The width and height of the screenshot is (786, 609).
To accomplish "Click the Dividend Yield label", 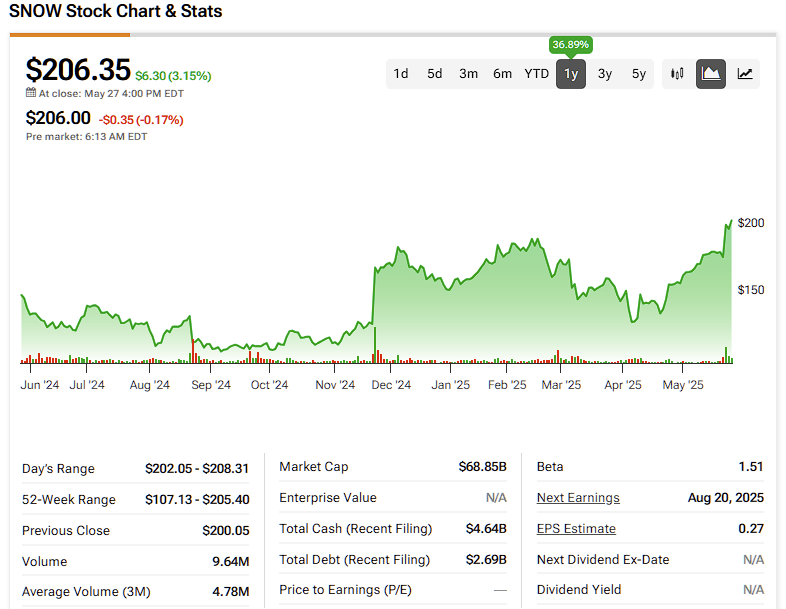I will [579, 589].
